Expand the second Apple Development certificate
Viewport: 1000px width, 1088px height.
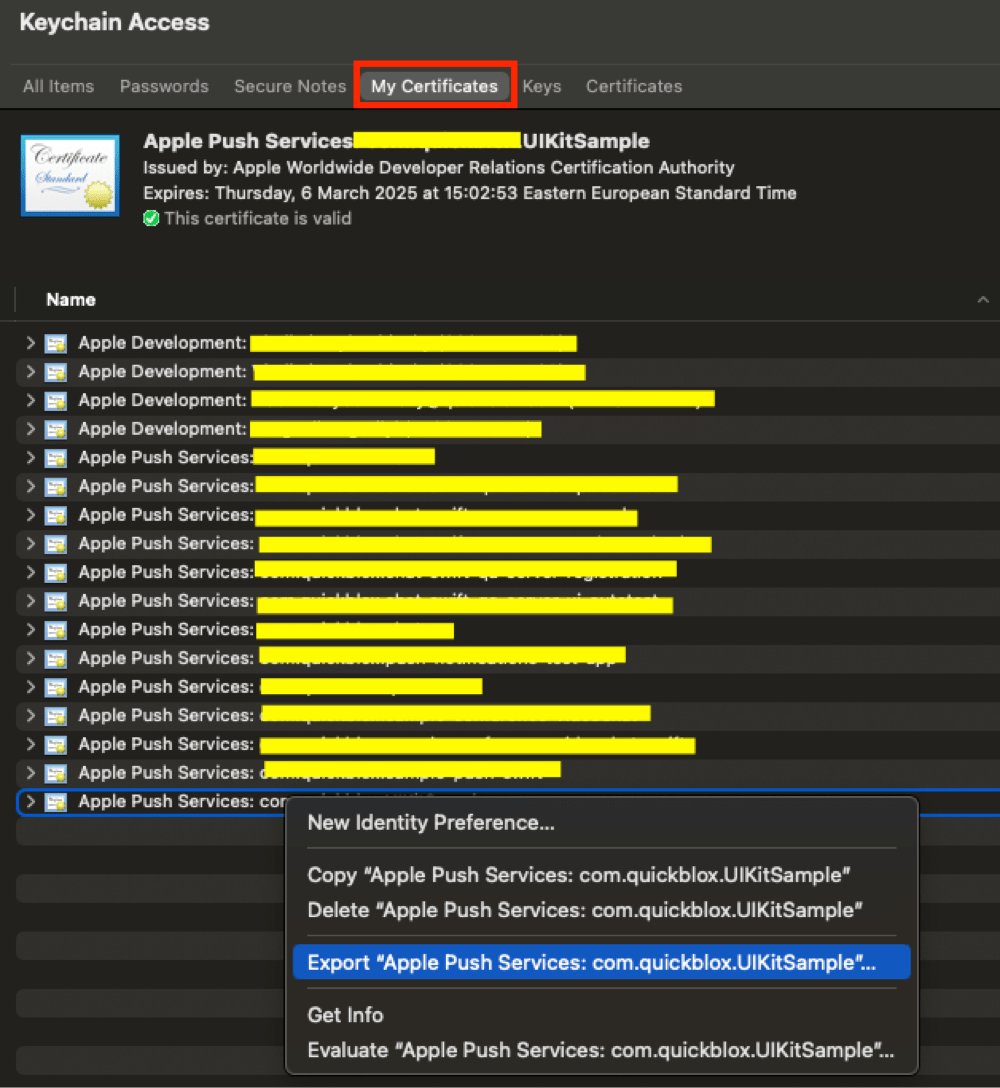click(x=30, y=371)
